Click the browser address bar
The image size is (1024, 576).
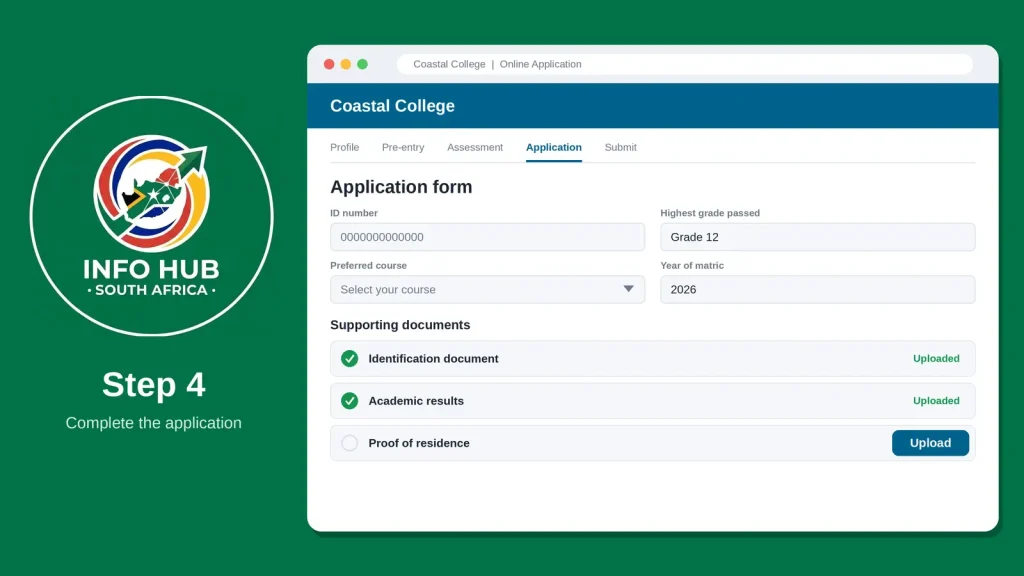[x=684, y=64]
